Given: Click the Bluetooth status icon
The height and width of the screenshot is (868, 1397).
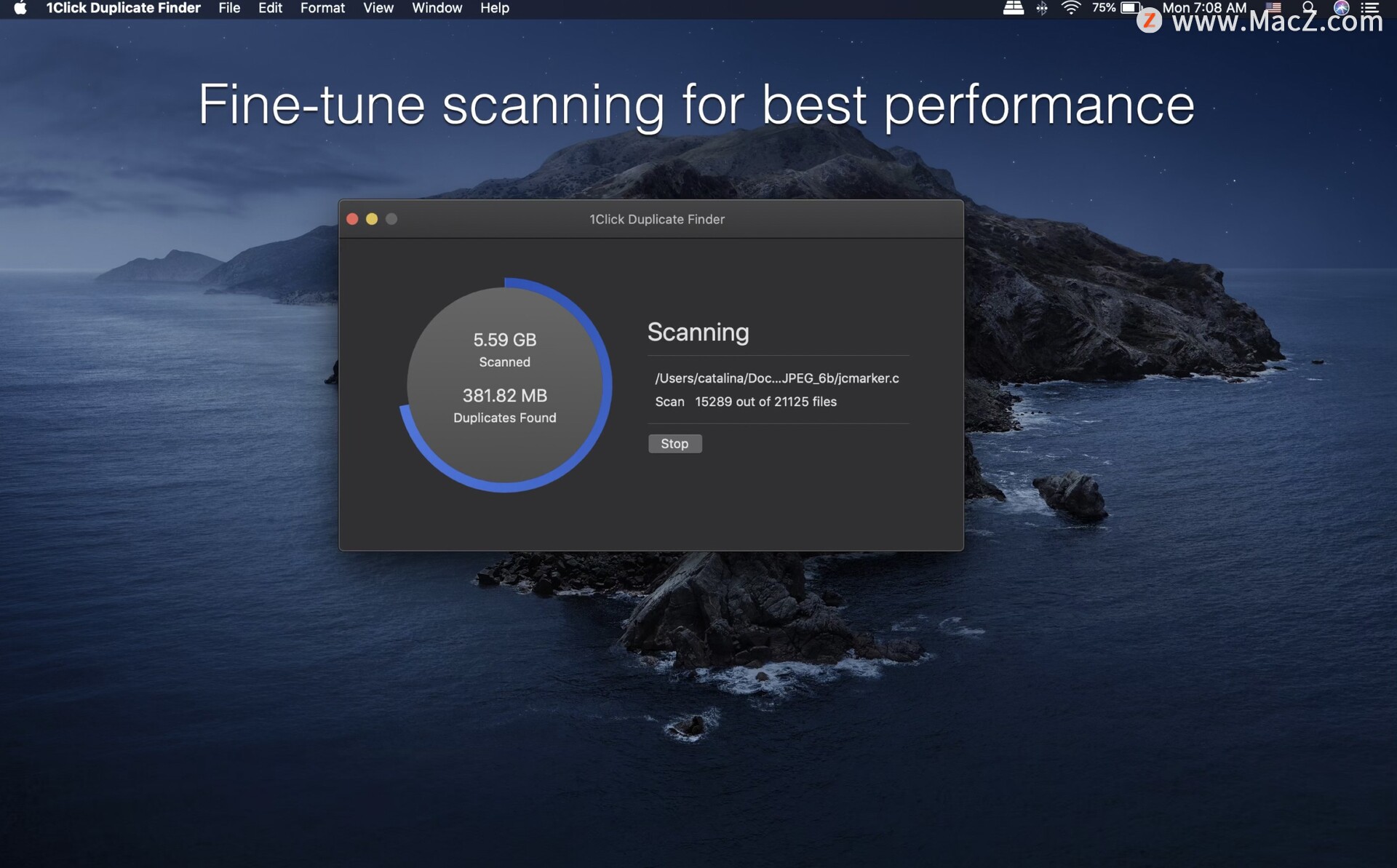Looking at the screenshot, I should (1042, 8).
